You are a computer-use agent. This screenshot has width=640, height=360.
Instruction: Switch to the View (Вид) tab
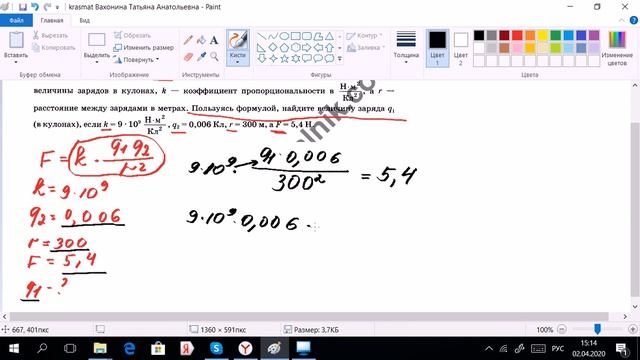[84, 20]
